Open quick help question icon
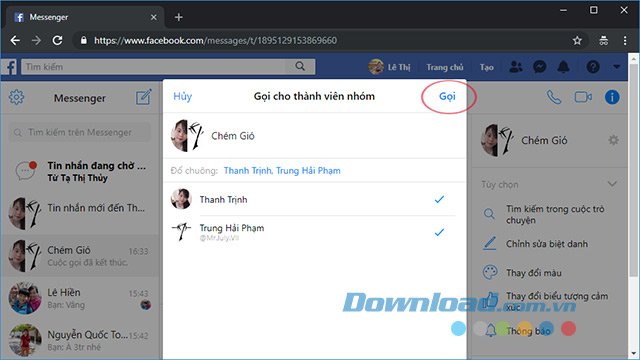The image size is (640, 360). [593, 67]
